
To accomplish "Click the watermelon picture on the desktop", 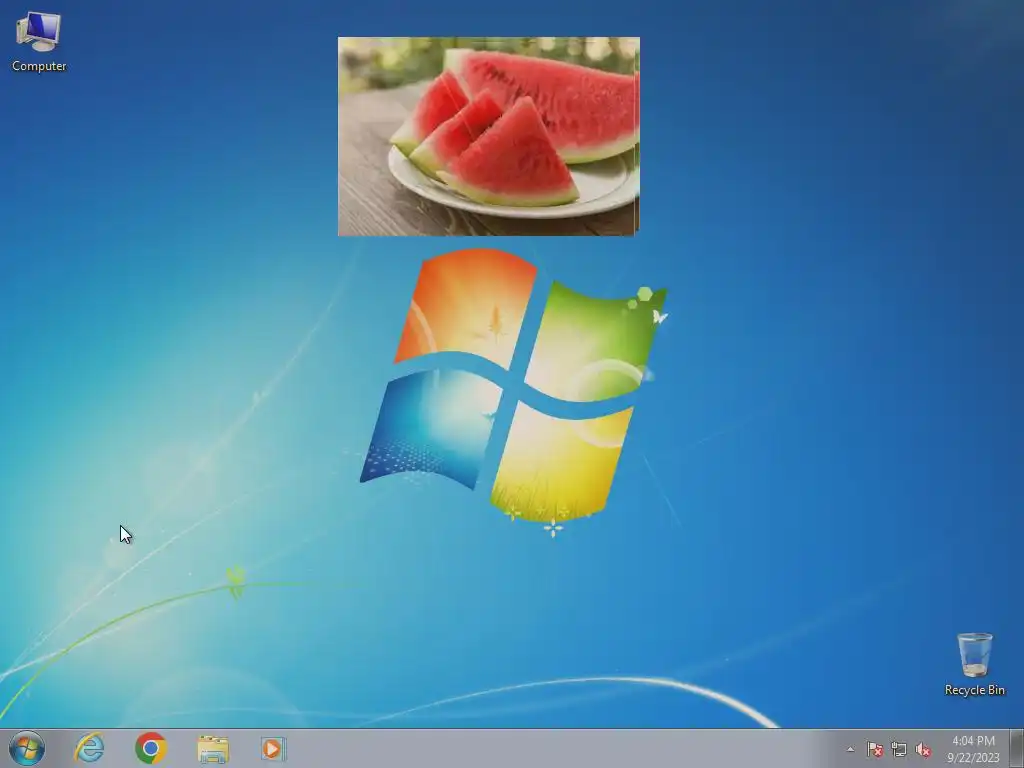I will (488, 136).
